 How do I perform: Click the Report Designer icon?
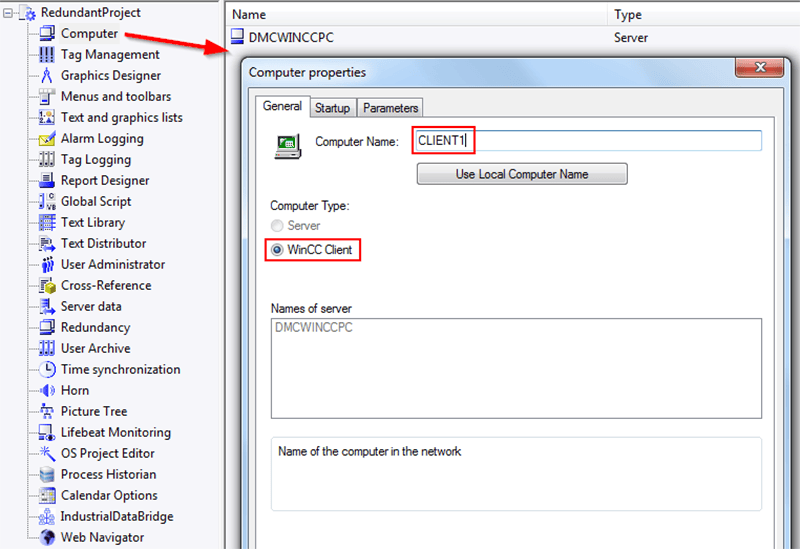[x=47, y=180]
